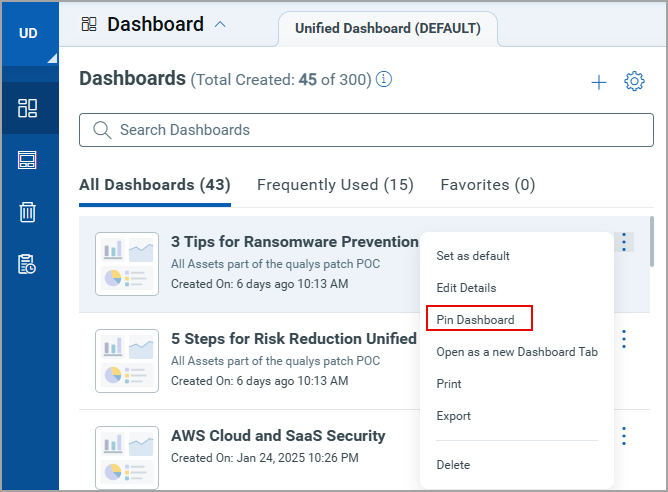
Task: Click the dashboard list vertical scrollbar
Action: [x=652, y=242]
